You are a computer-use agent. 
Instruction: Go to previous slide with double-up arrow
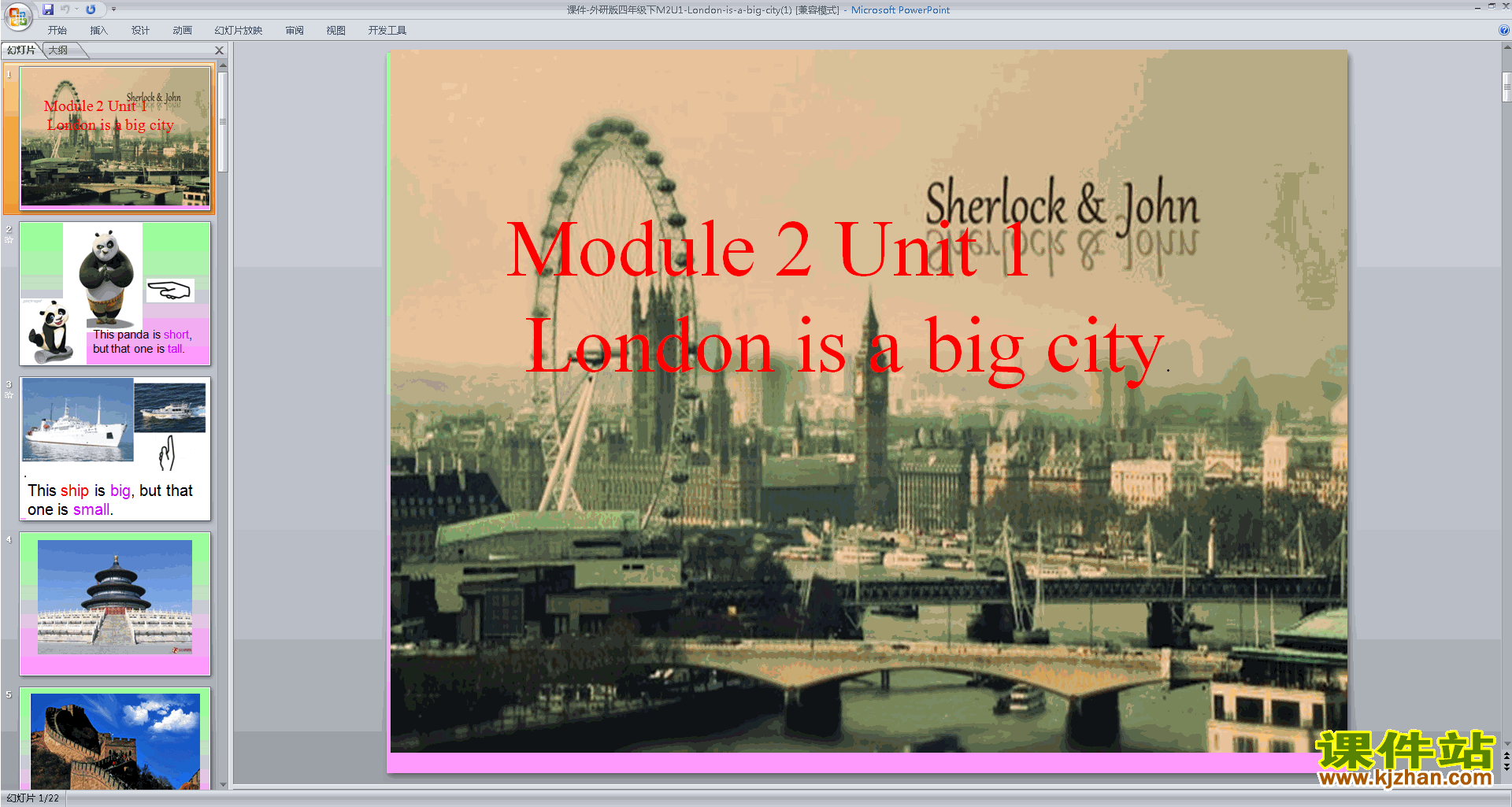1506,756
